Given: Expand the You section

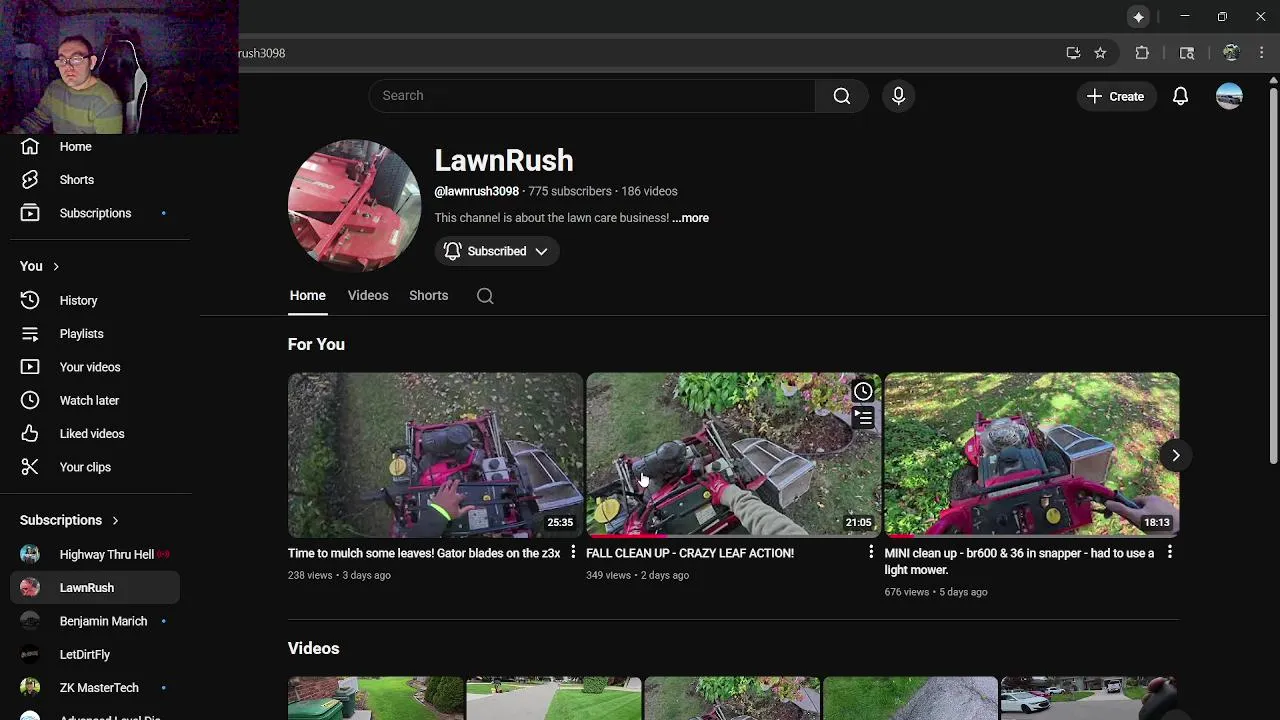Looking at the screenshot, I should (40, 266).
